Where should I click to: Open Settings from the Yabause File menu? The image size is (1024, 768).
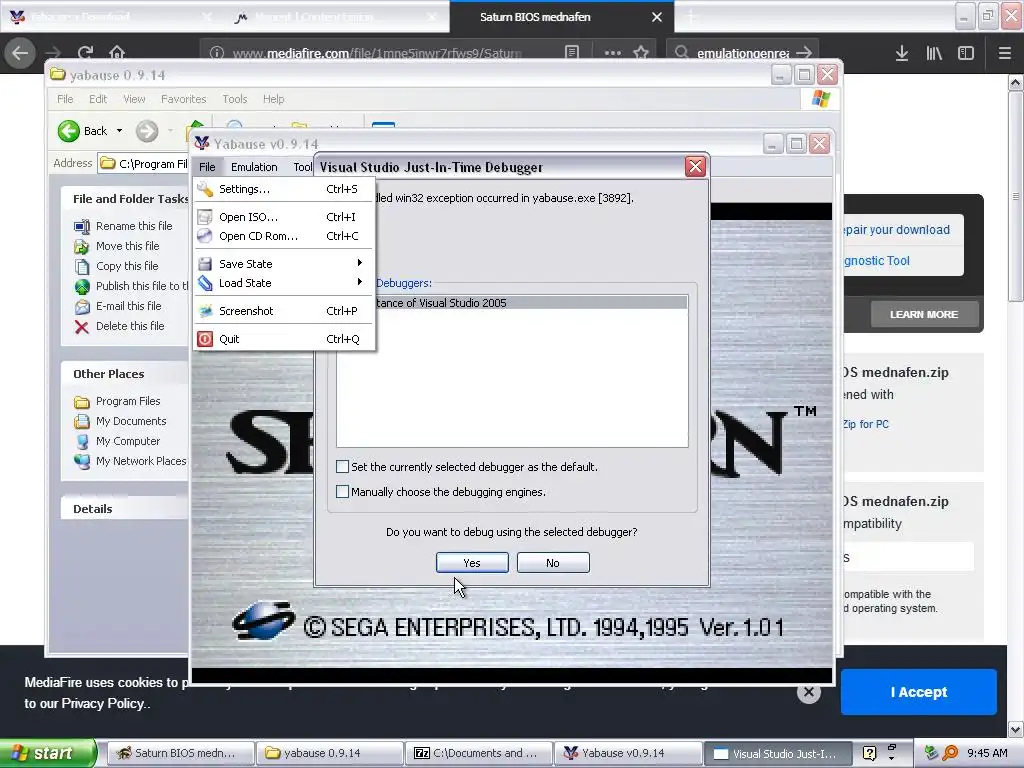[284, 189]
